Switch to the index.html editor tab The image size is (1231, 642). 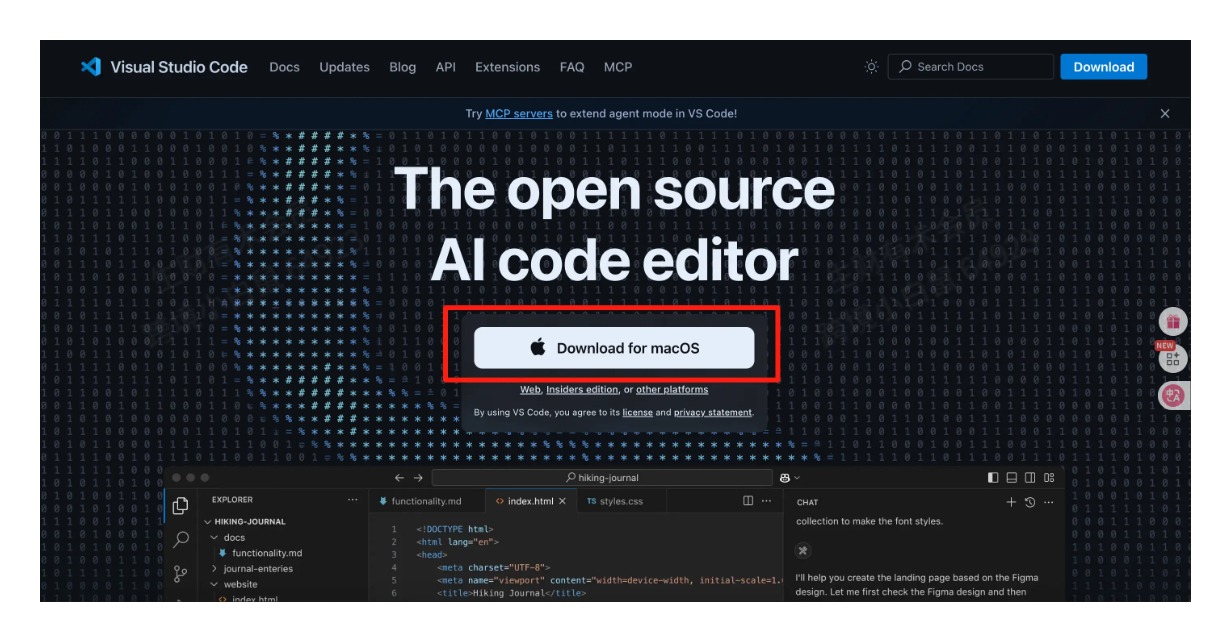click(531, 501)
